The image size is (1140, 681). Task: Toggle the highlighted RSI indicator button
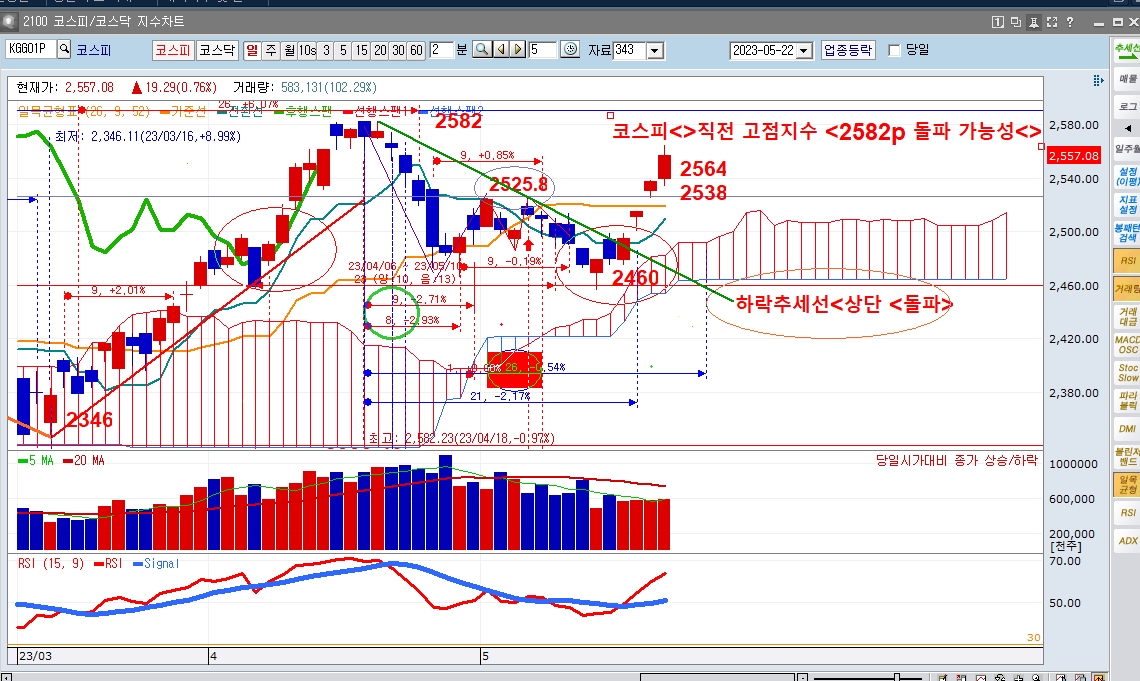[1127, 260]
